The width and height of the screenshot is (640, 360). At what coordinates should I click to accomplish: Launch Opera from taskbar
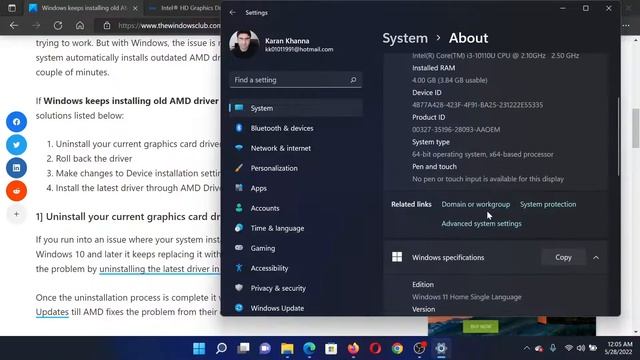(x=375, y=348)
